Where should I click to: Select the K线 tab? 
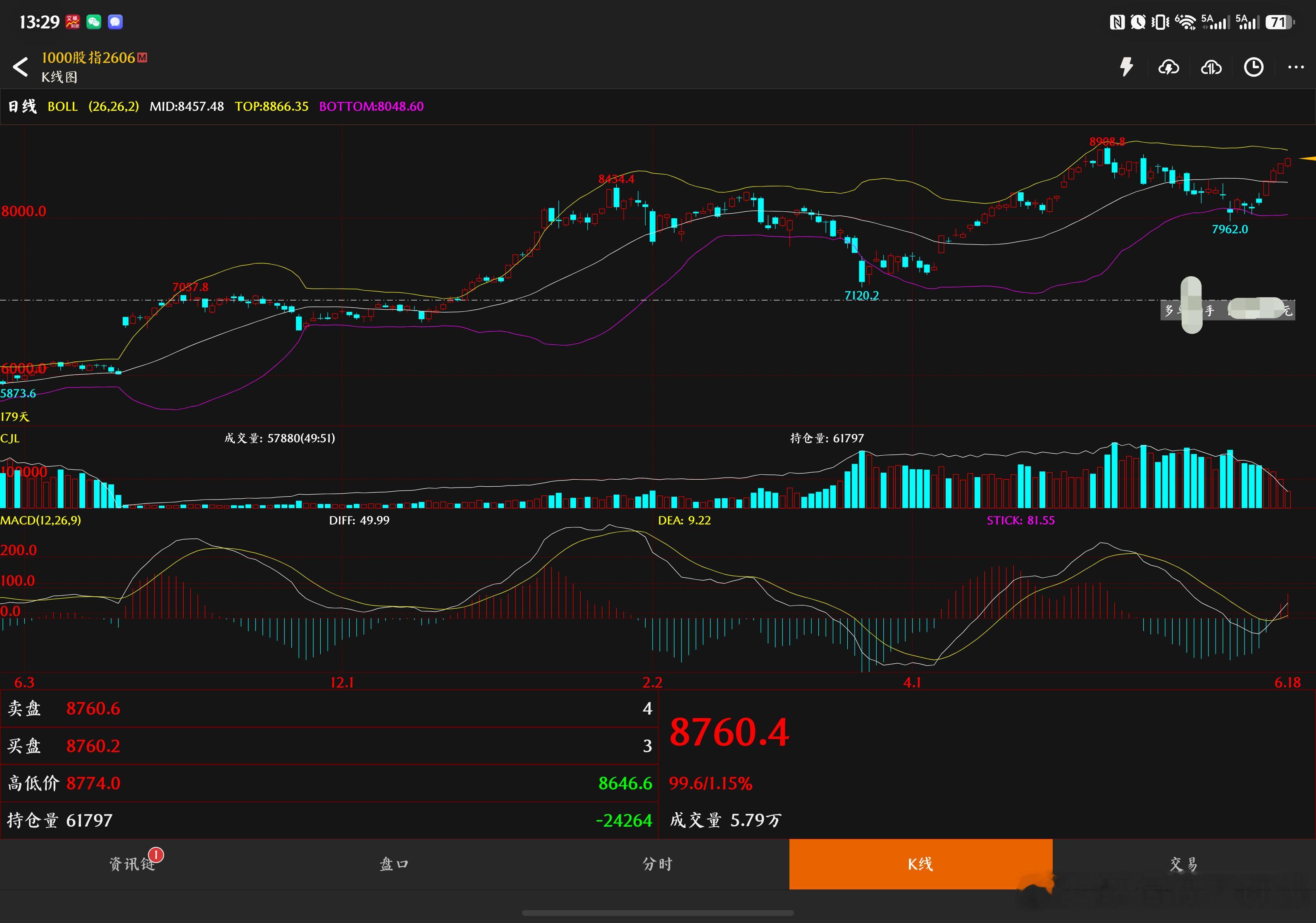click(x=920, y=864)
